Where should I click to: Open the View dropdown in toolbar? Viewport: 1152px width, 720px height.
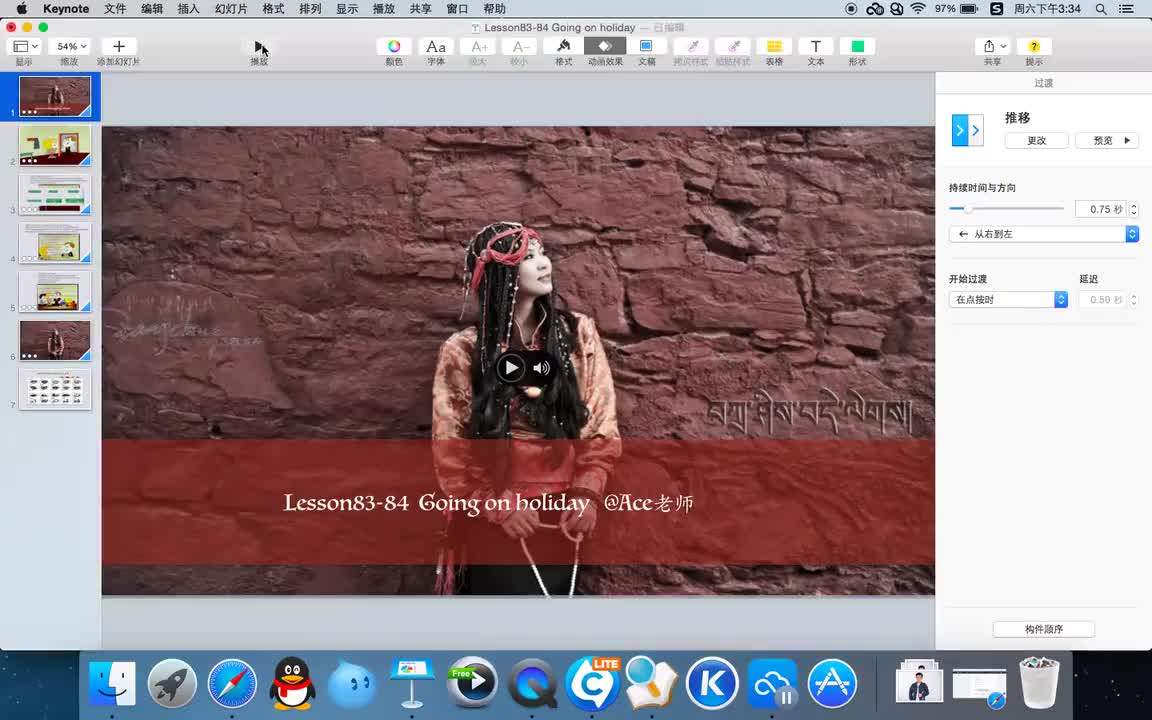pyautogui.click(x=26, y=46)
